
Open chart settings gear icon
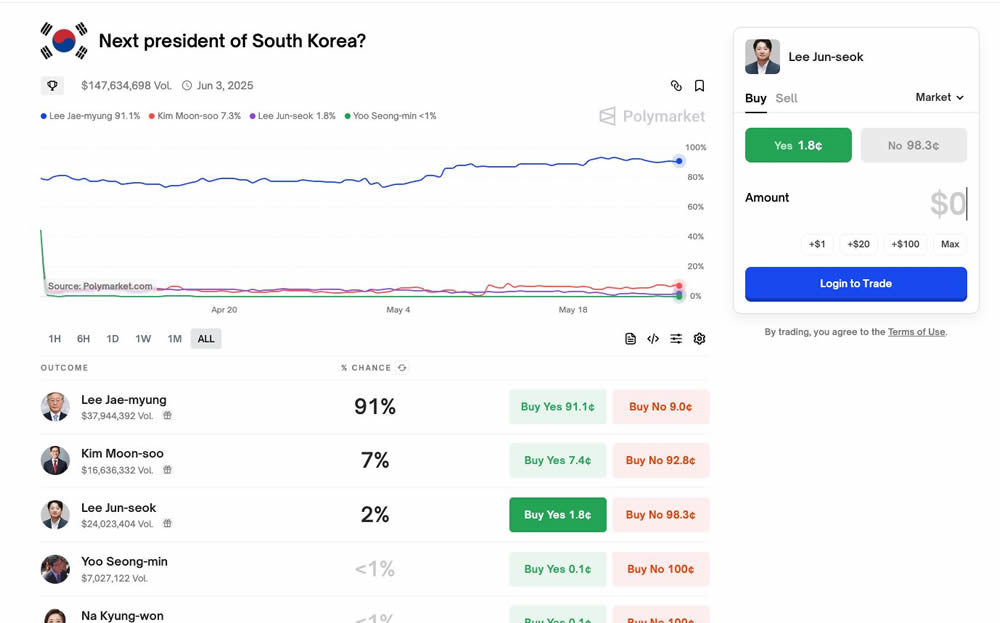tap(699, 339)
